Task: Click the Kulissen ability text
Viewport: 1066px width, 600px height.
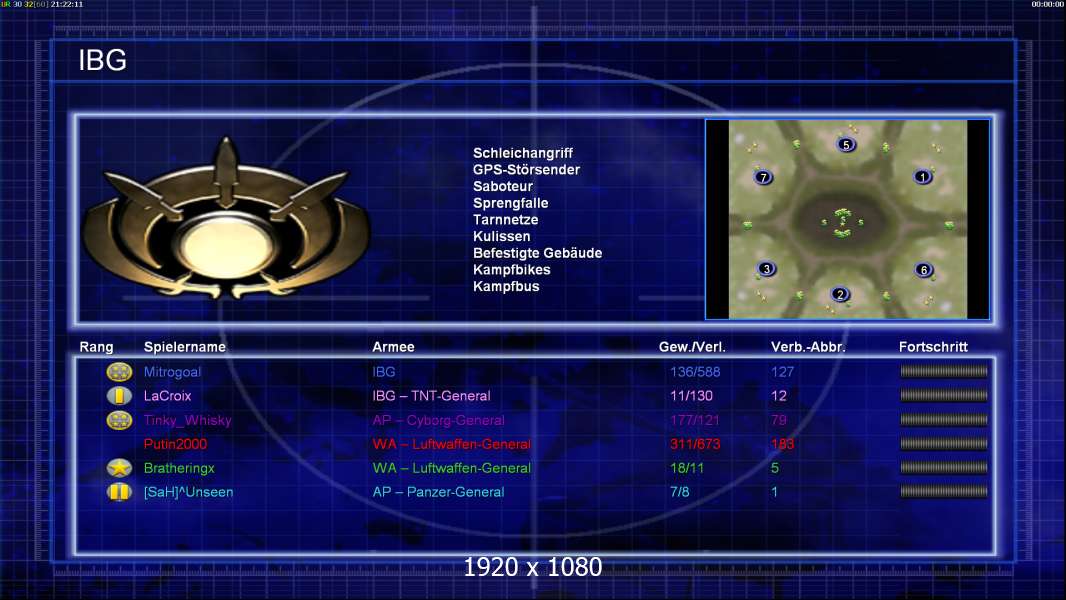Action: 501,236
